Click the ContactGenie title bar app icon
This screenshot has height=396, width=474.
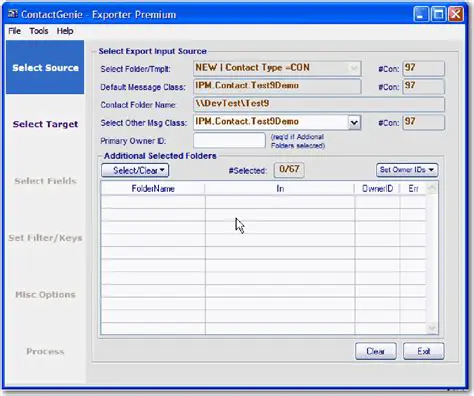coord(13,14)
